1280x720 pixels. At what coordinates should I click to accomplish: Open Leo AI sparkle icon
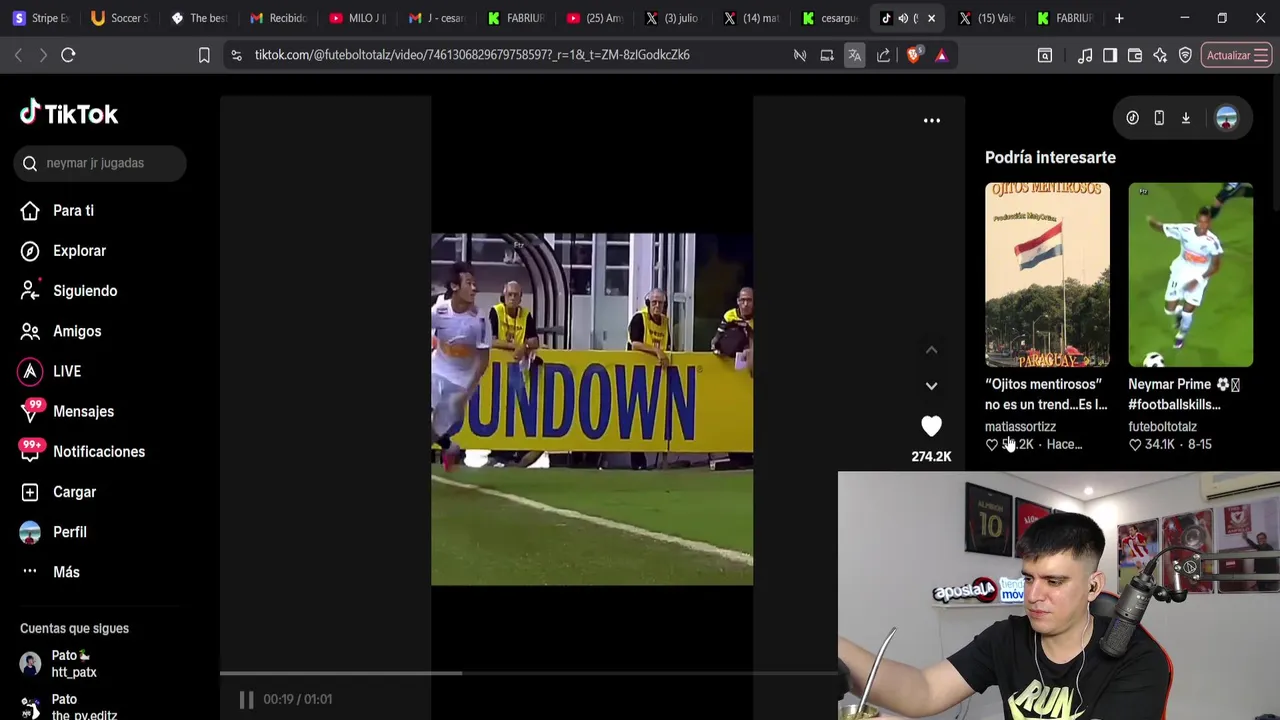click(1160, 55)
